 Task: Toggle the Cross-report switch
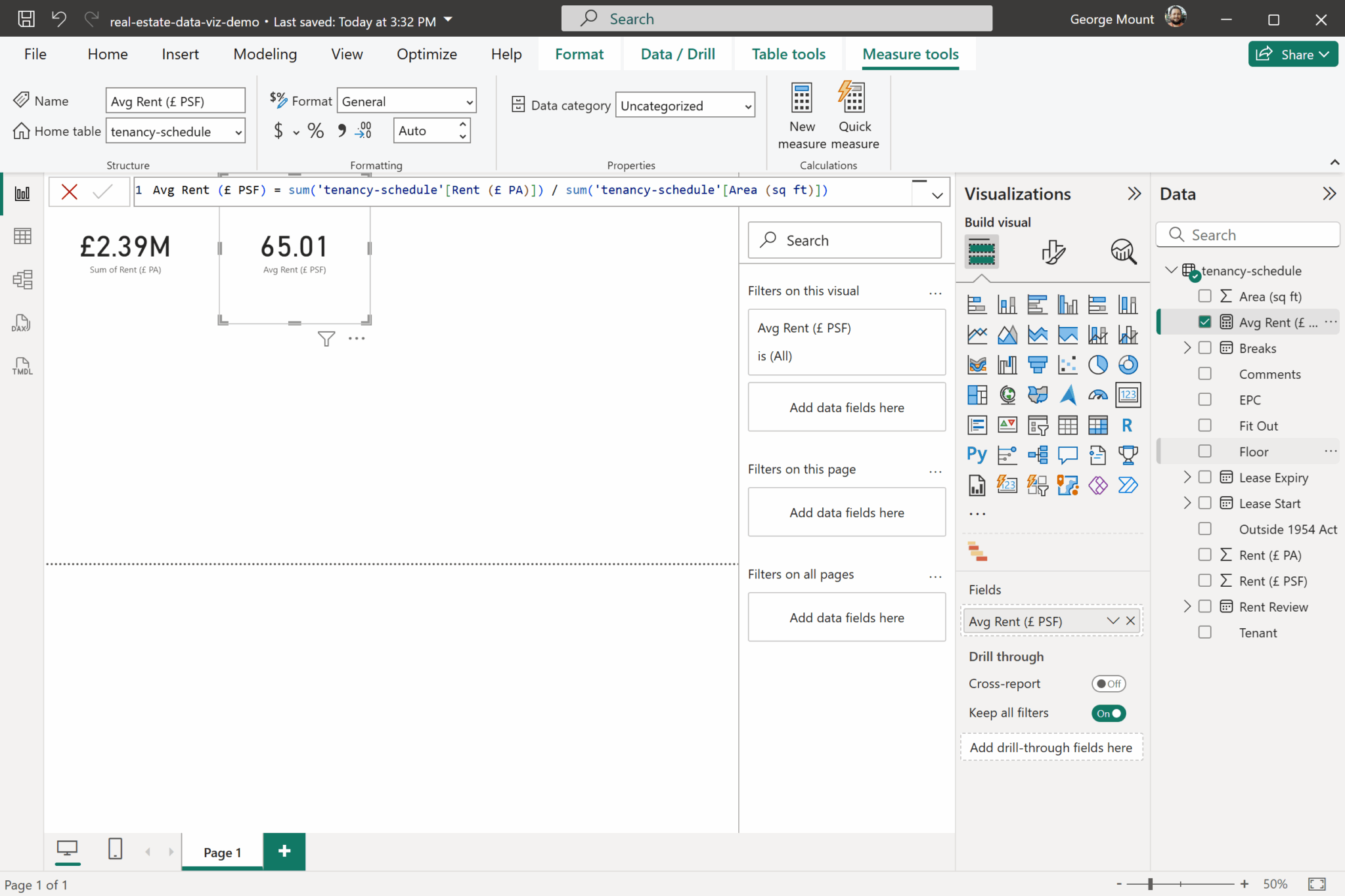[x=1109, y=683]
